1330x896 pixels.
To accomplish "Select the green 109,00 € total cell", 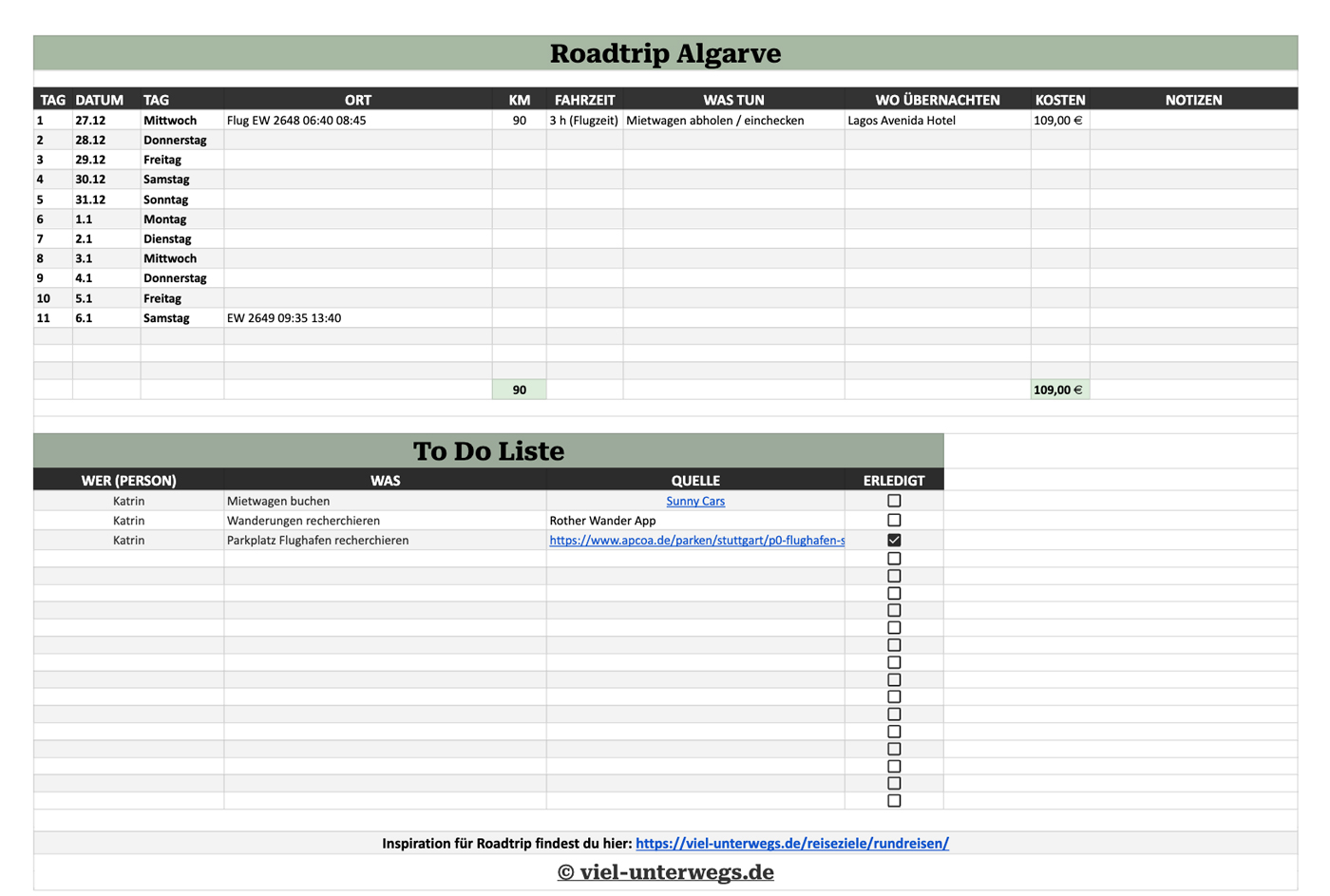I will click(1058, 390).
